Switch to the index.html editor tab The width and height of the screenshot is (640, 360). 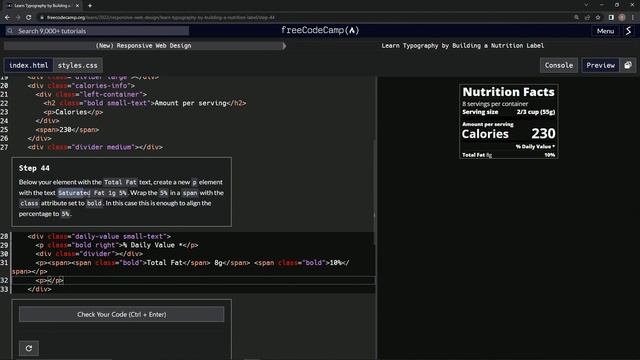[29, 65]
